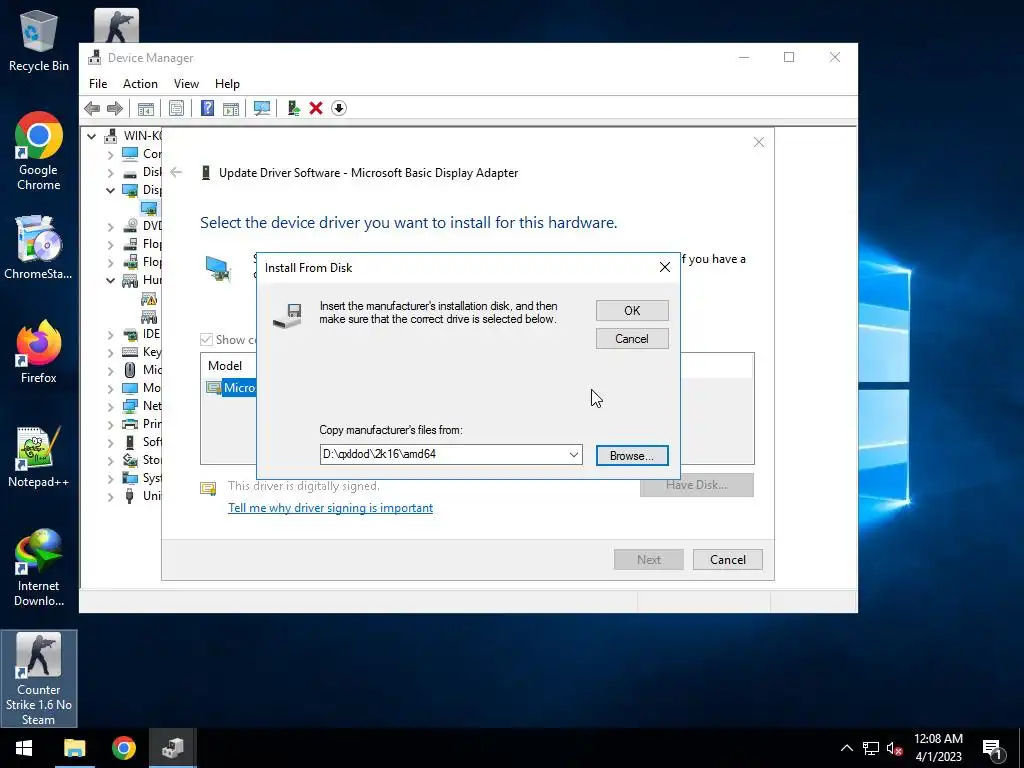The image size is (1024, 768).
Task: Select the highlighted Micro... model list entry
Action: tap(231, 388)
